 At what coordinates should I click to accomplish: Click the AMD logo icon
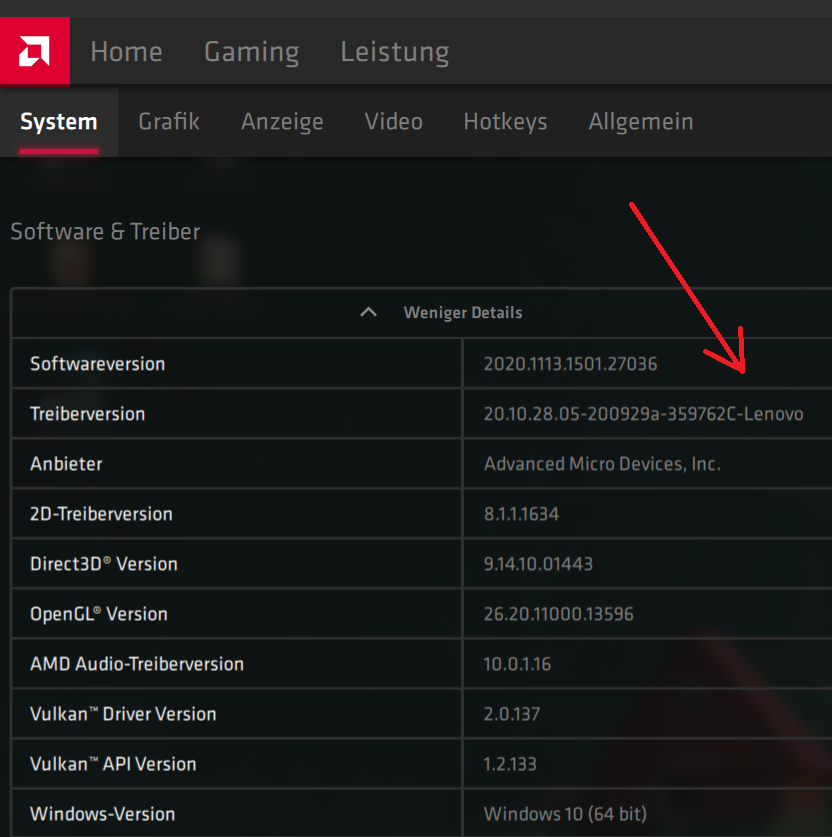[35, 51]
